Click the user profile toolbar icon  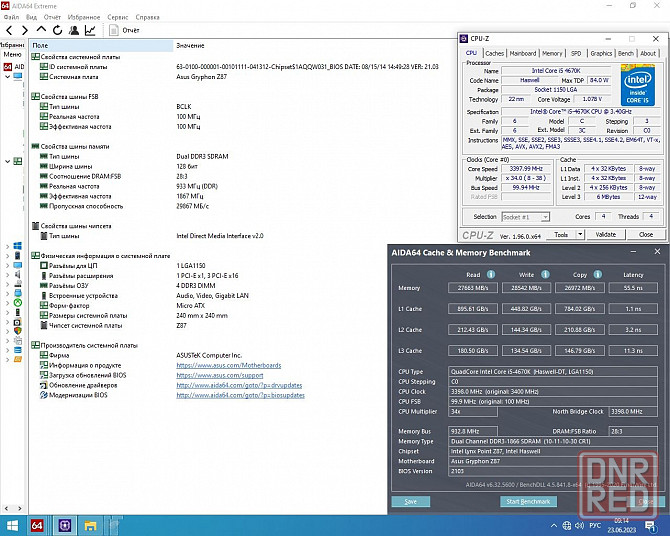73,31
